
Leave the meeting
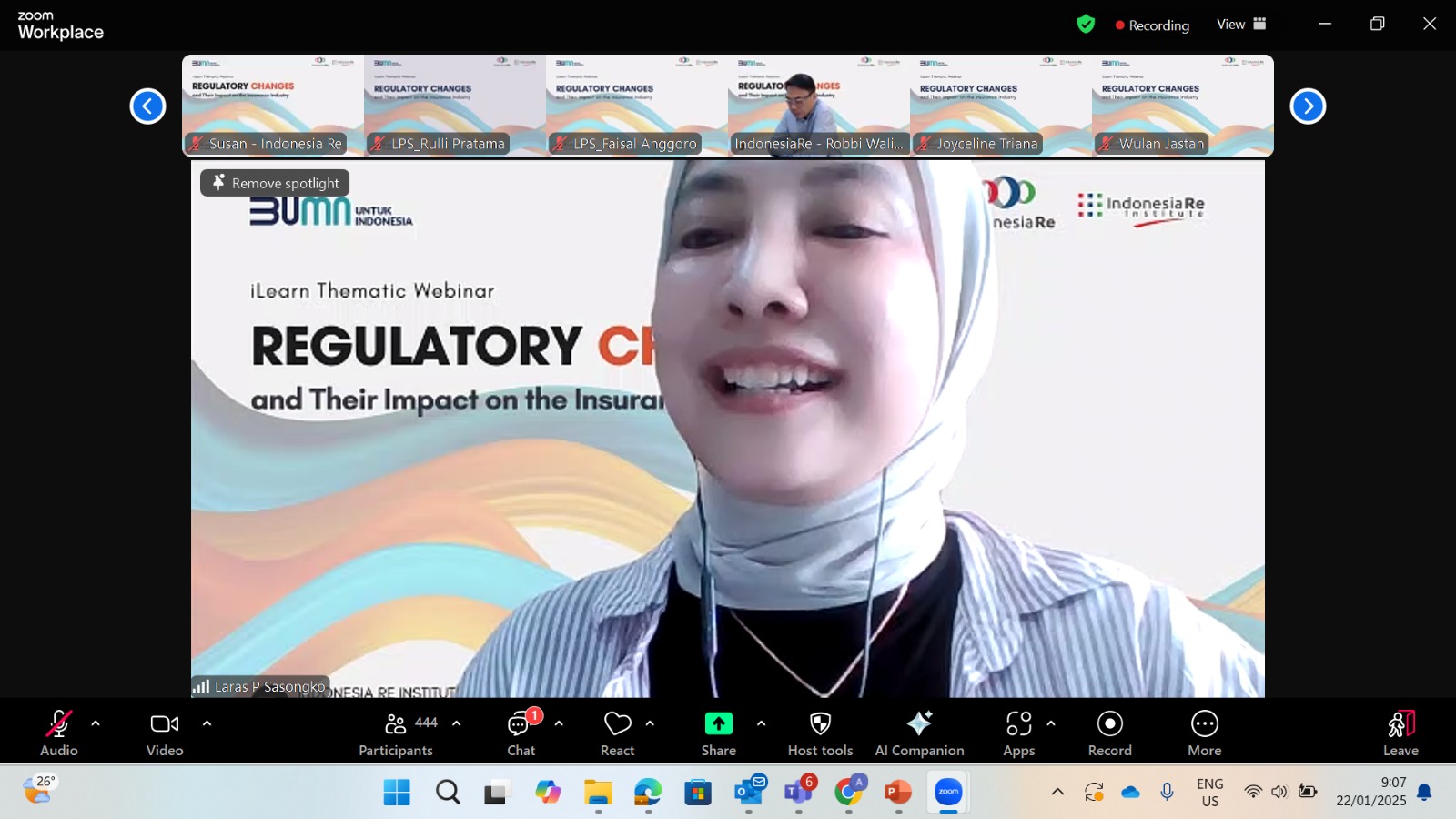(1401, 733)
